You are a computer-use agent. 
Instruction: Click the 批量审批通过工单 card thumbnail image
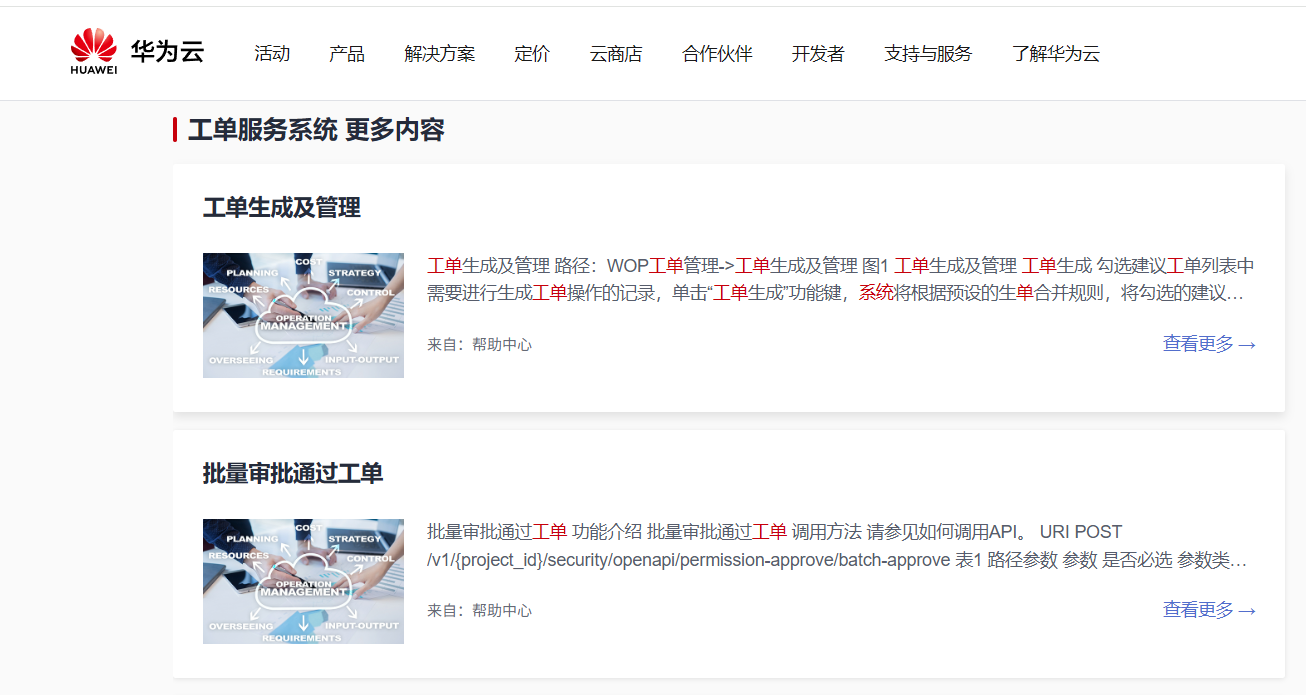303,581
